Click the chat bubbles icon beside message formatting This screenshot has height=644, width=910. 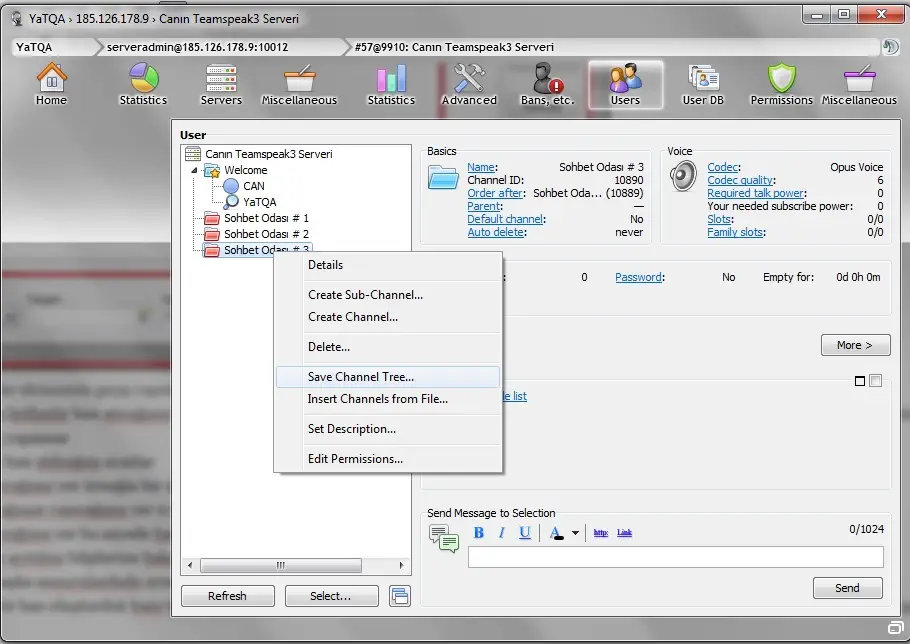pos(444,538)
